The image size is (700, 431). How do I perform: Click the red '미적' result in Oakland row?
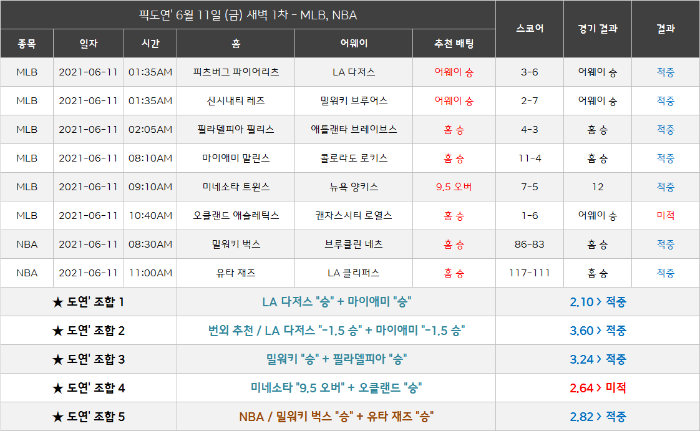(666, 215)
